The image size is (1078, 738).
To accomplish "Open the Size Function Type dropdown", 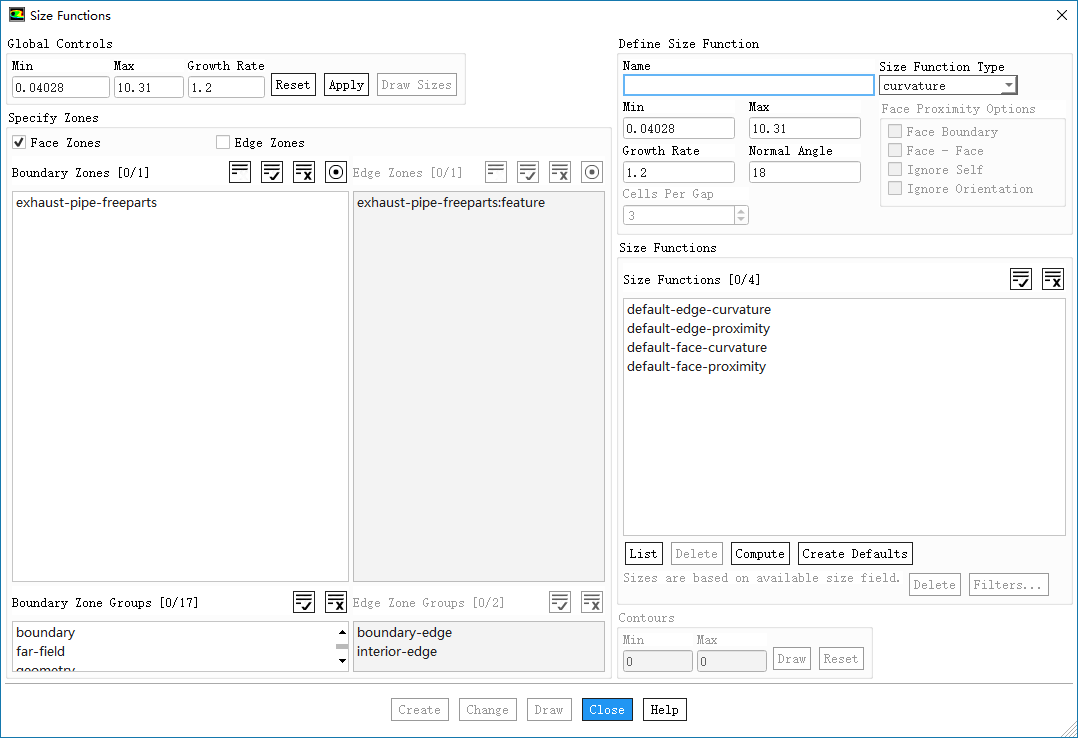I will coord(1008,86).
